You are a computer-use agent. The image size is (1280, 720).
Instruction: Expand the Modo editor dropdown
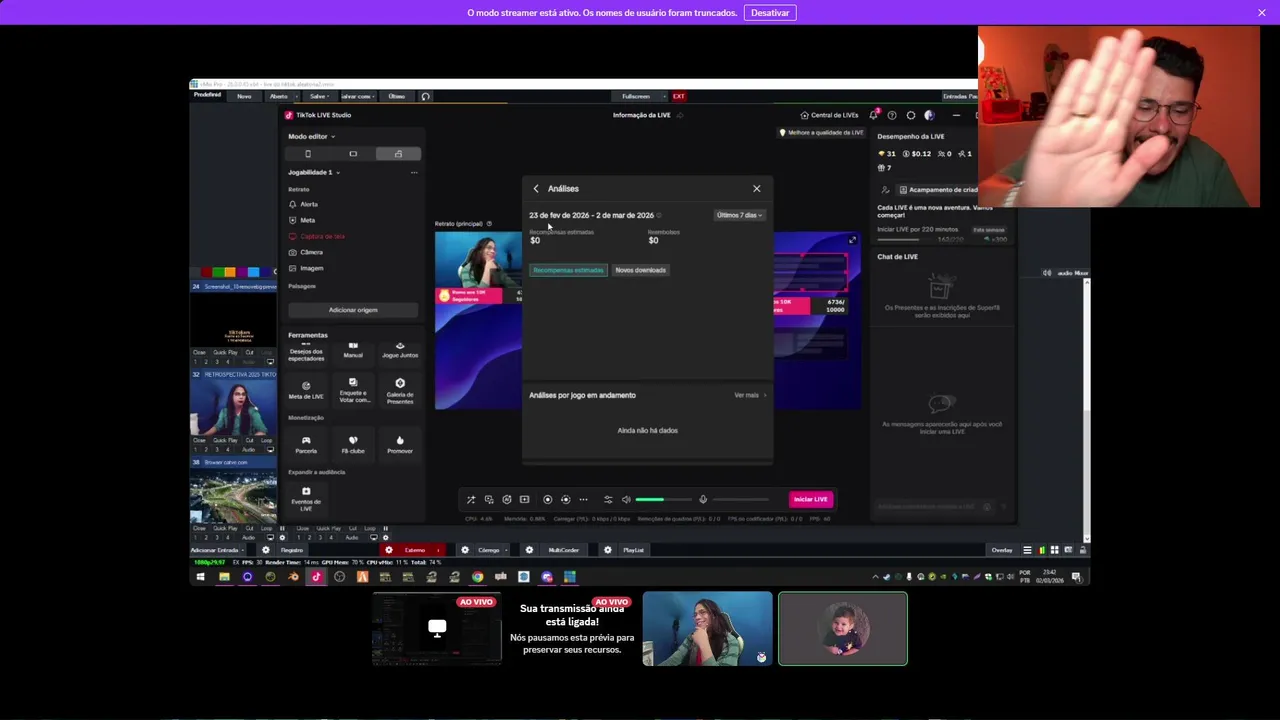click(x=312, y=136)
